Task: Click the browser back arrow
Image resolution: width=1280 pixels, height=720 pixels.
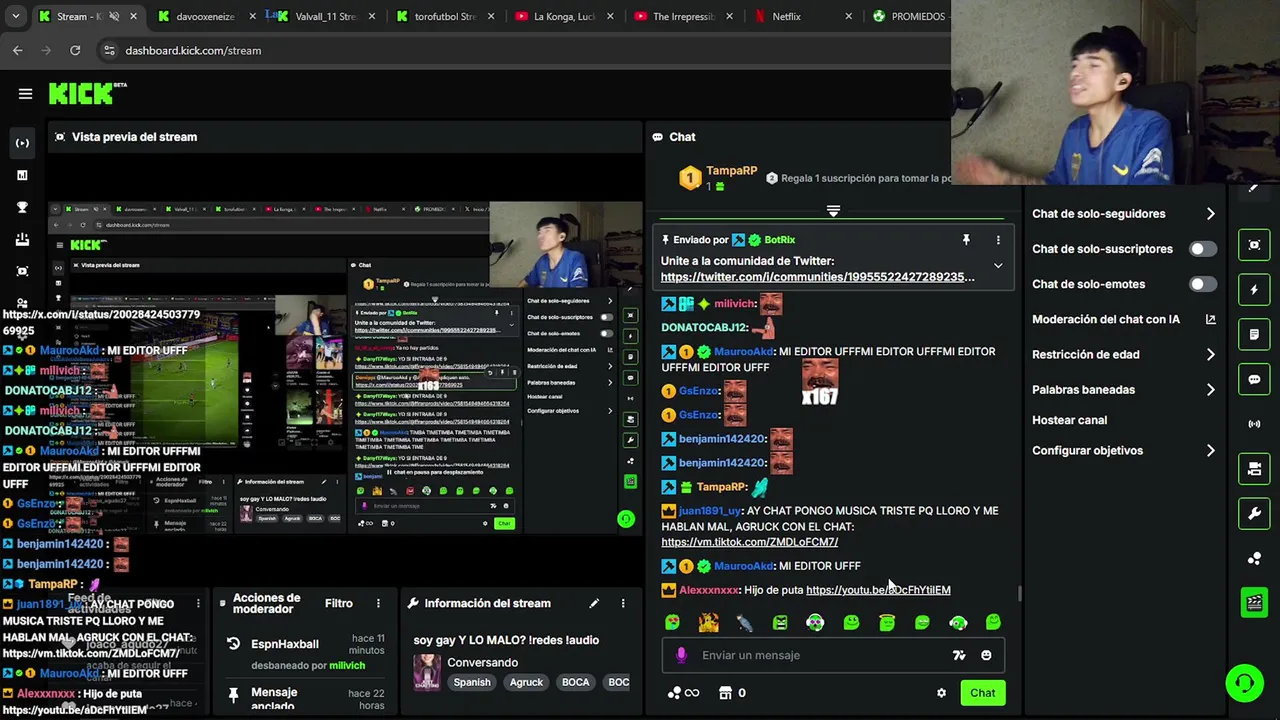Action: (18, 50)
